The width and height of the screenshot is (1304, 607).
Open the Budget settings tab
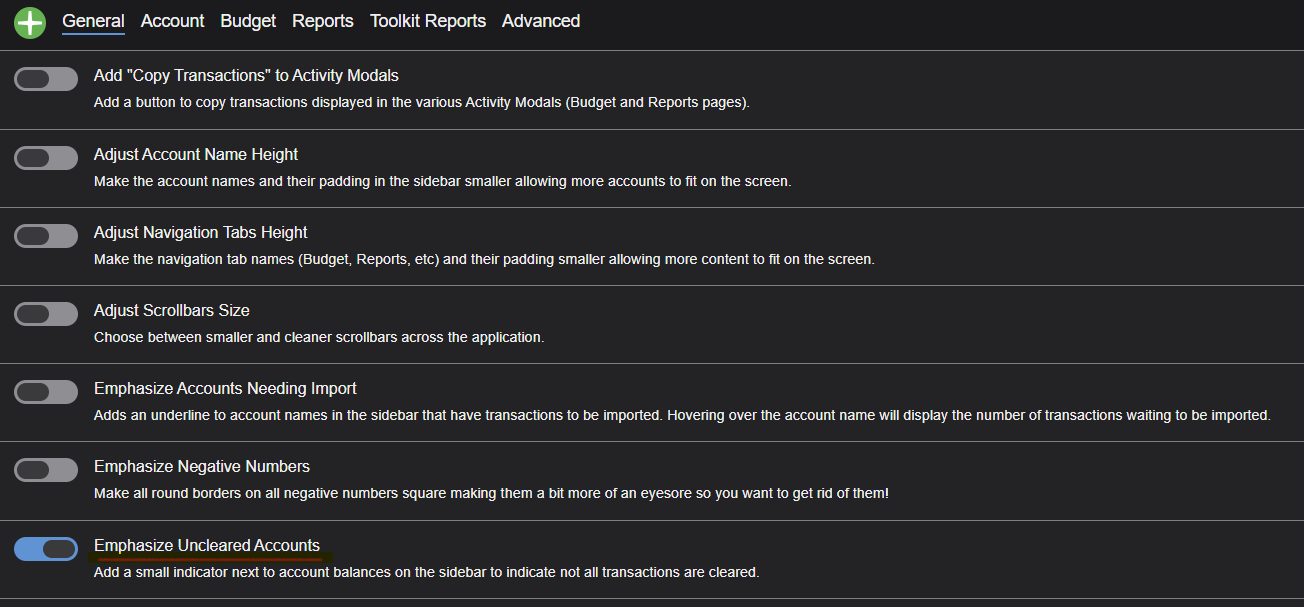click(x=247, y=20)
